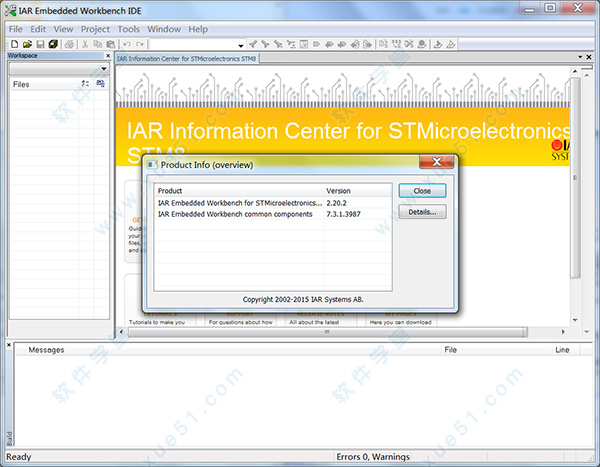
Task: Click horizontal scrollbar right arrow
Action: (563, 332)
